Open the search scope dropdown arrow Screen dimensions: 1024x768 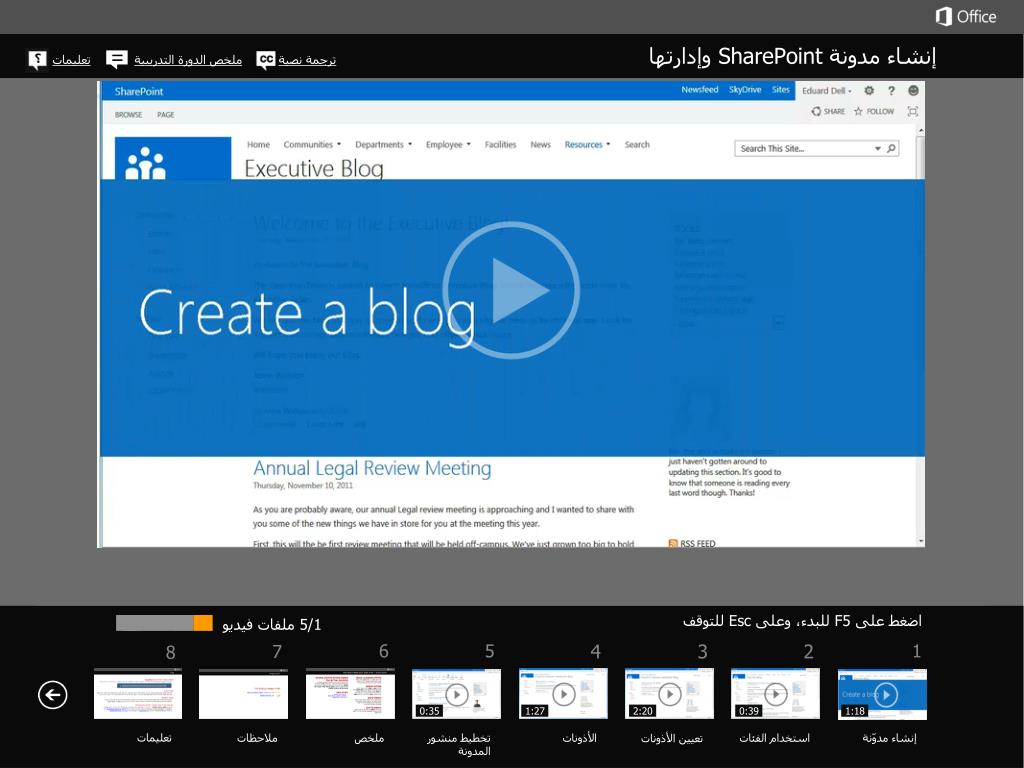(x=878, y=149)
